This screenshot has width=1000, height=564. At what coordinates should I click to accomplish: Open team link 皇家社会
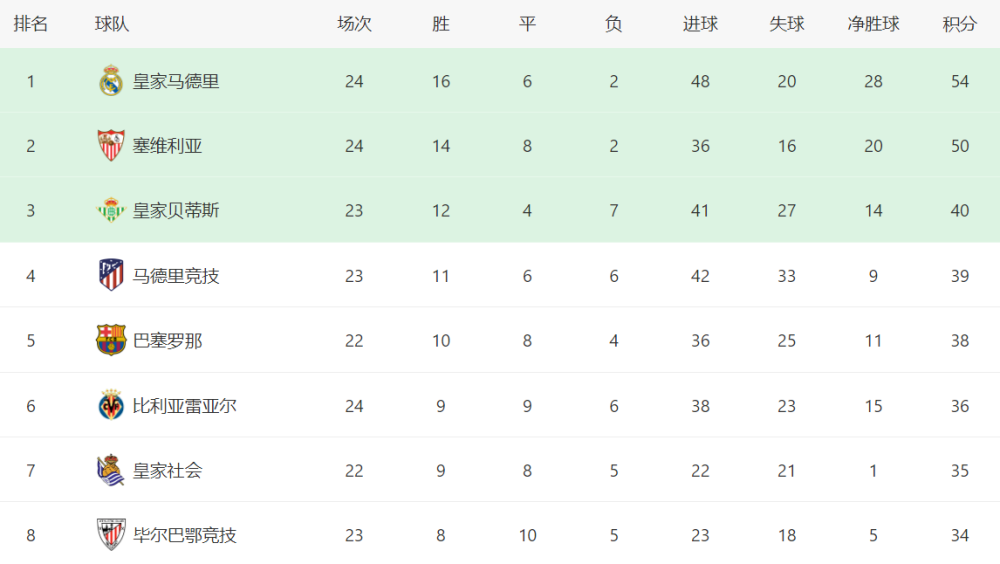tap(167, 471)
